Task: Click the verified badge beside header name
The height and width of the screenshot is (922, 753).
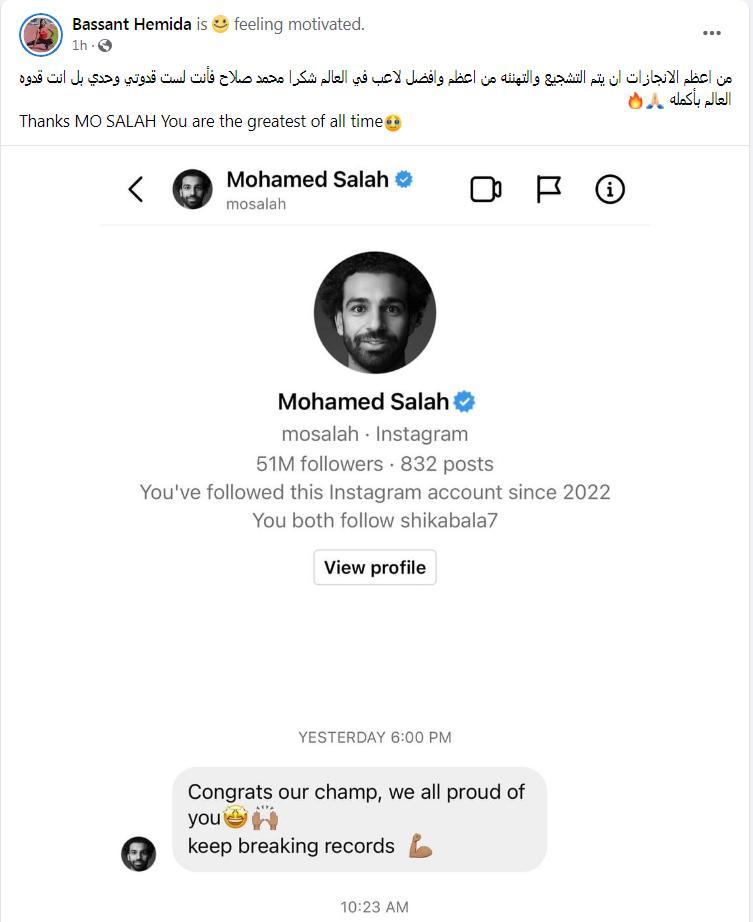Action: [x=404, y=180]
